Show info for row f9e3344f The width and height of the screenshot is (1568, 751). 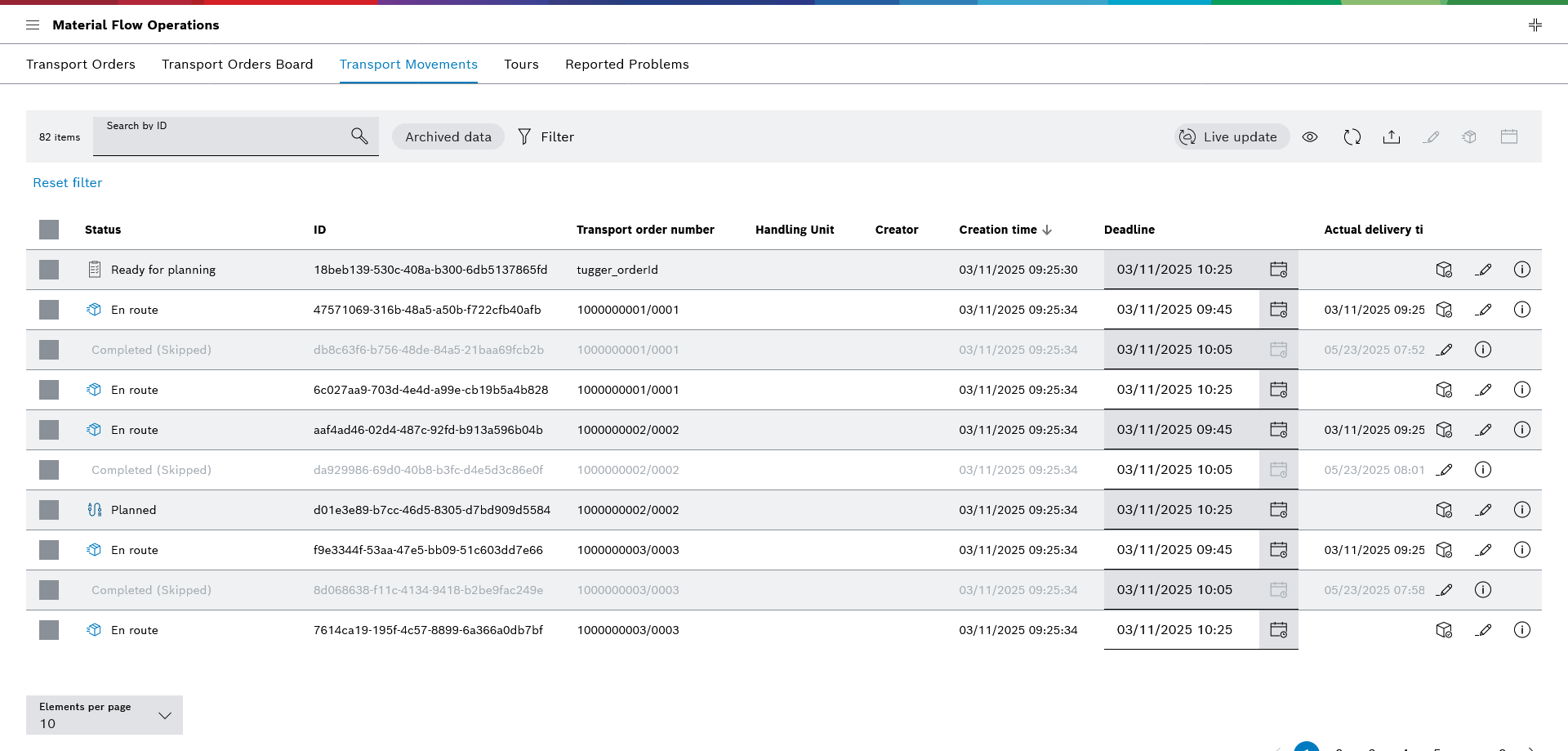(1522, 550)
